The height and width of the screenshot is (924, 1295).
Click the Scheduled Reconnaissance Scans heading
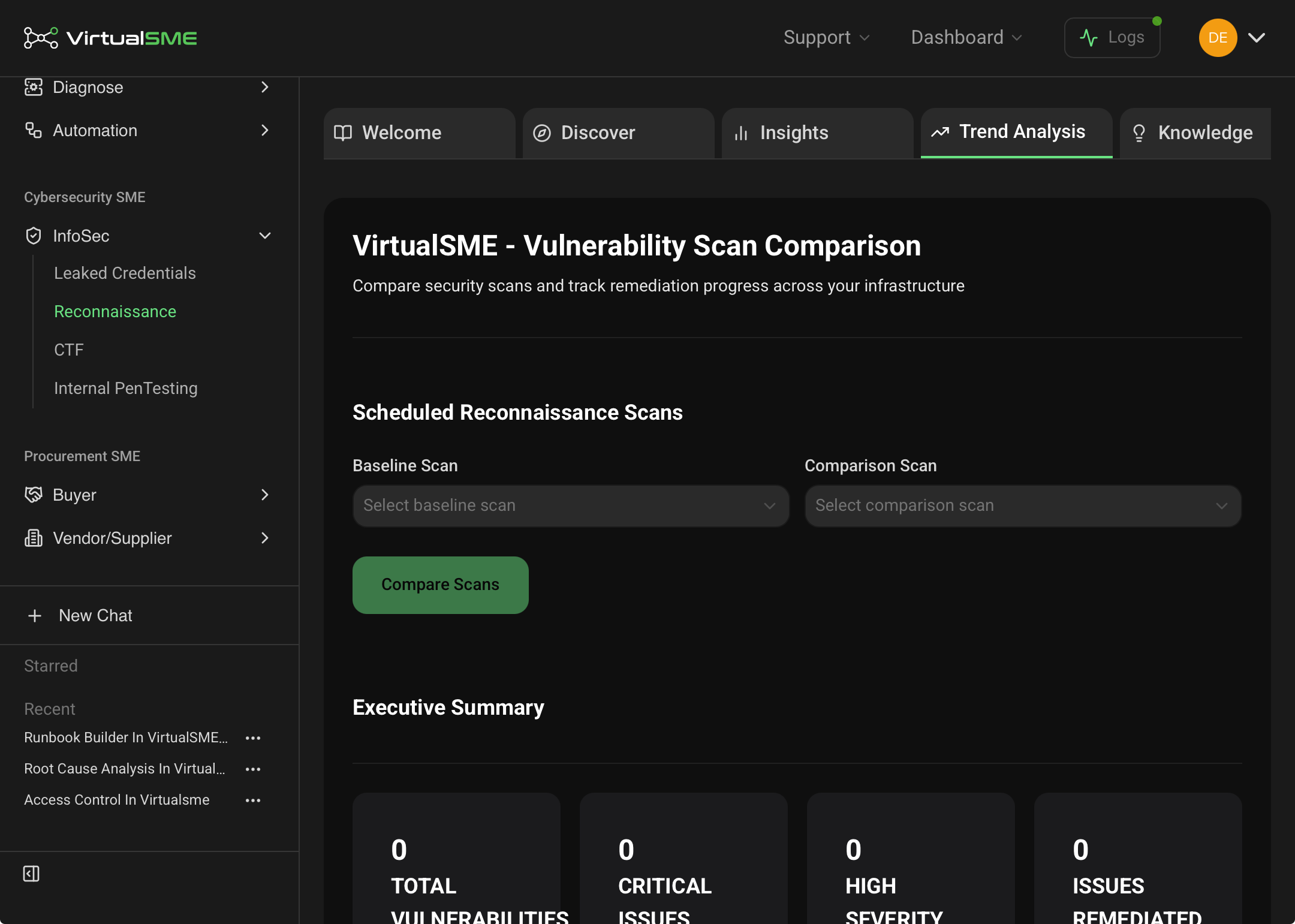coord(517,413)
